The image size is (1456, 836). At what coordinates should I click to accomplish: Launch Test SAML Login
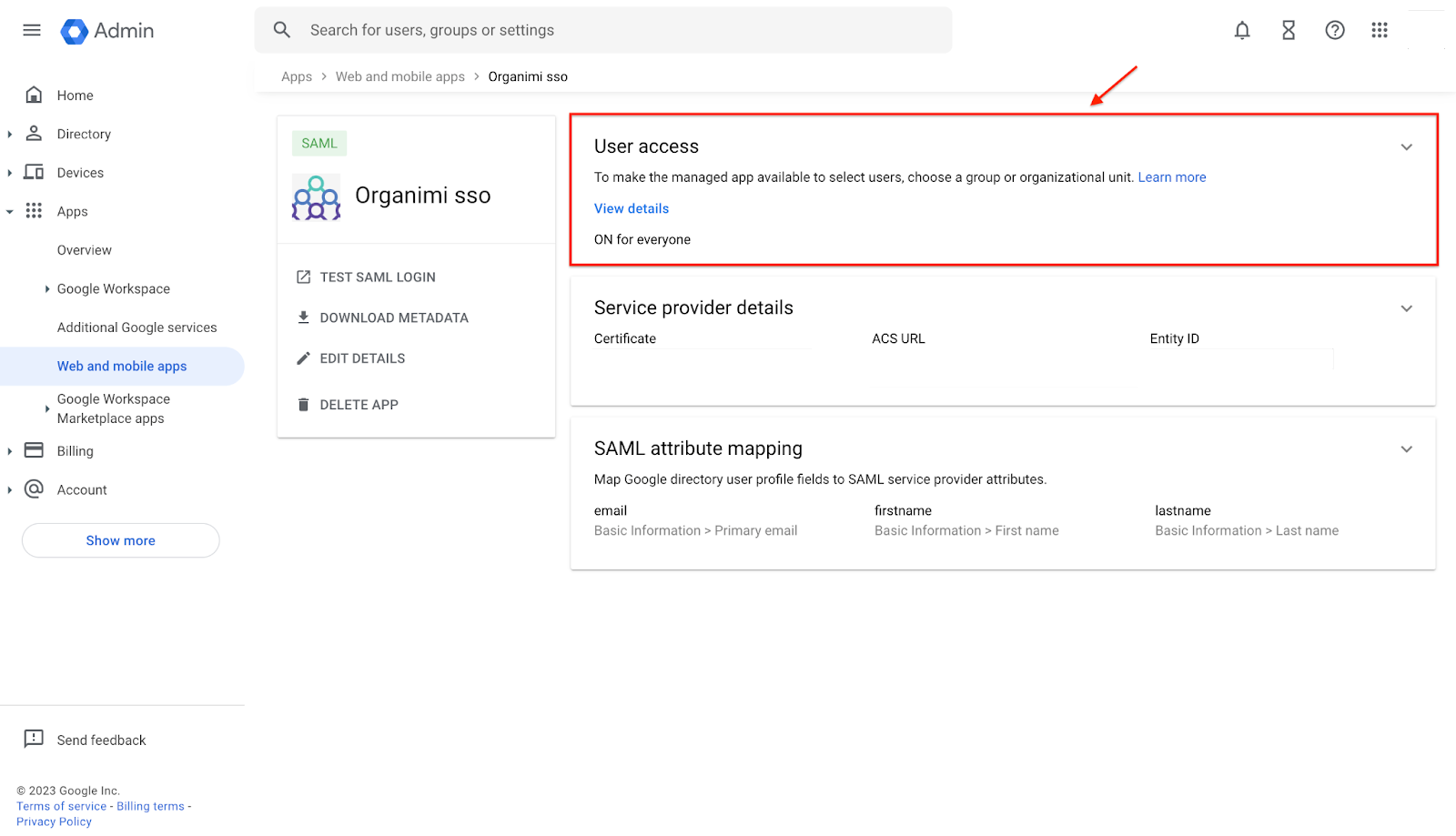tap(377, 277)
